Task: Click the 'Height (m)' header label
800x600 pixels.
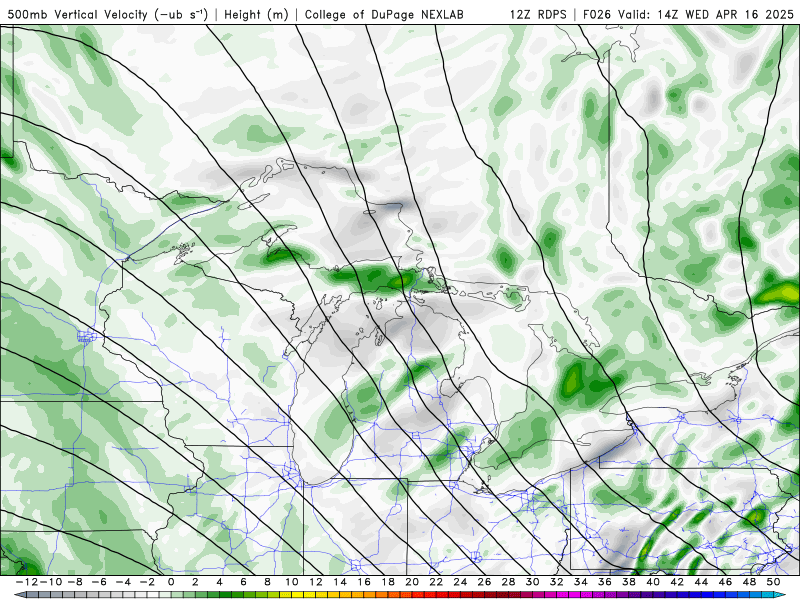Action: (x=256, y=14)
